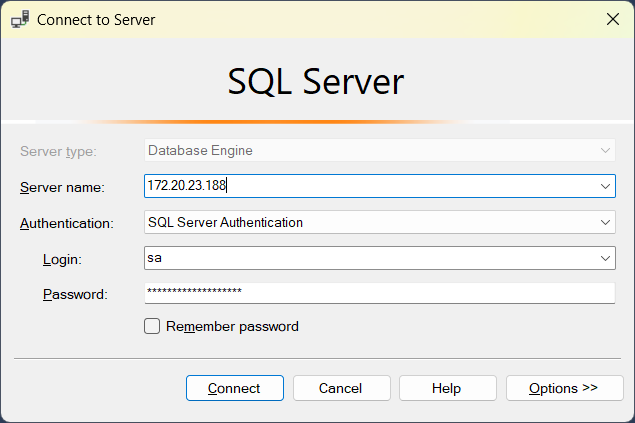Click into the Password field
This screenshot has width=635, height=423.
pyautogui.click(x=380, y=293)
